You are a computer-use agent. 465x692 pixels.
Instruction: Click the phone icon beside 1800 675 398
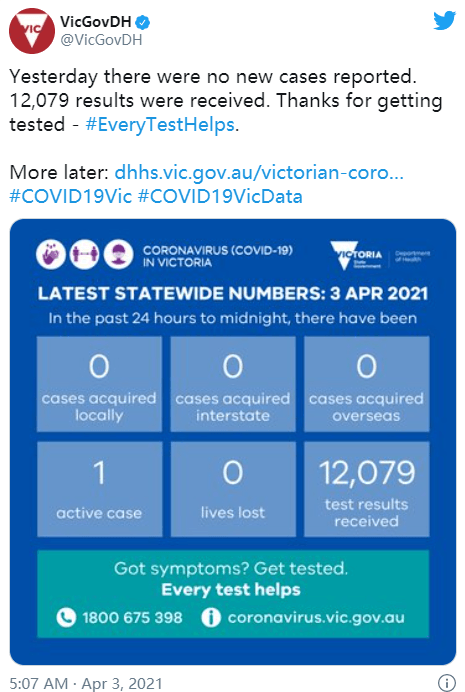pyautogui.click(x=66, y=617)
